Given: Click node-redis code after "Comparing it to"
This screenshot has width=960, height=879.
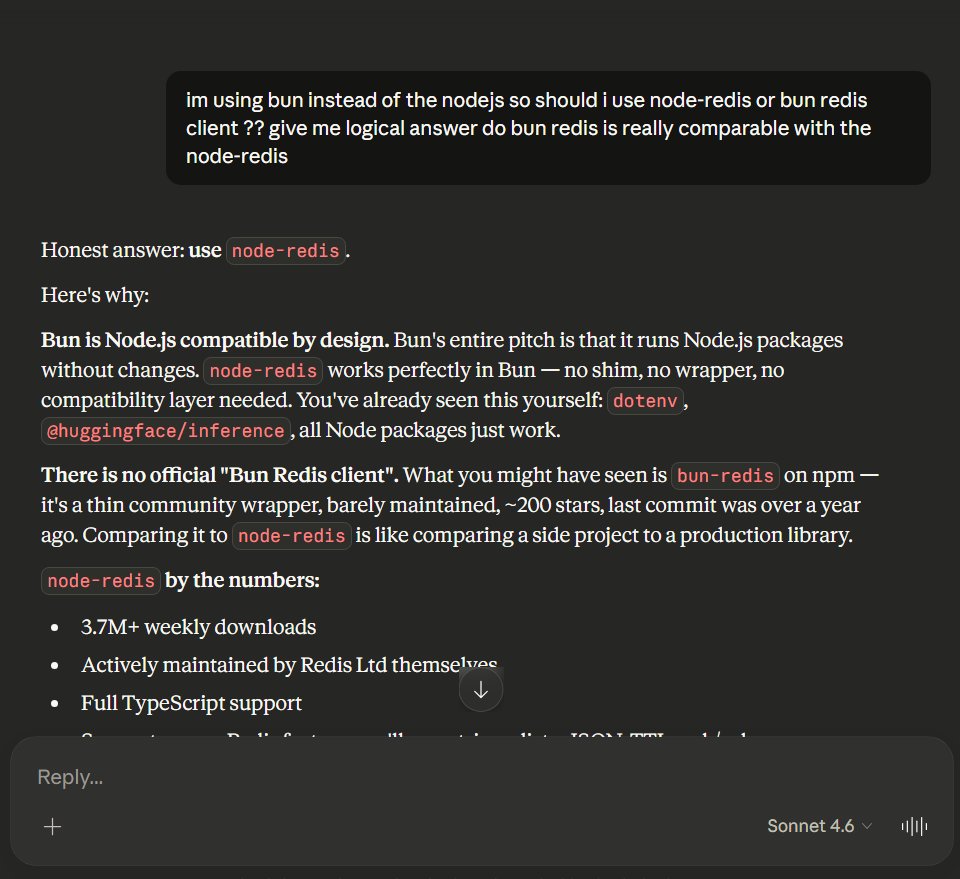Looking at the screenshot, I should [291, 536].
